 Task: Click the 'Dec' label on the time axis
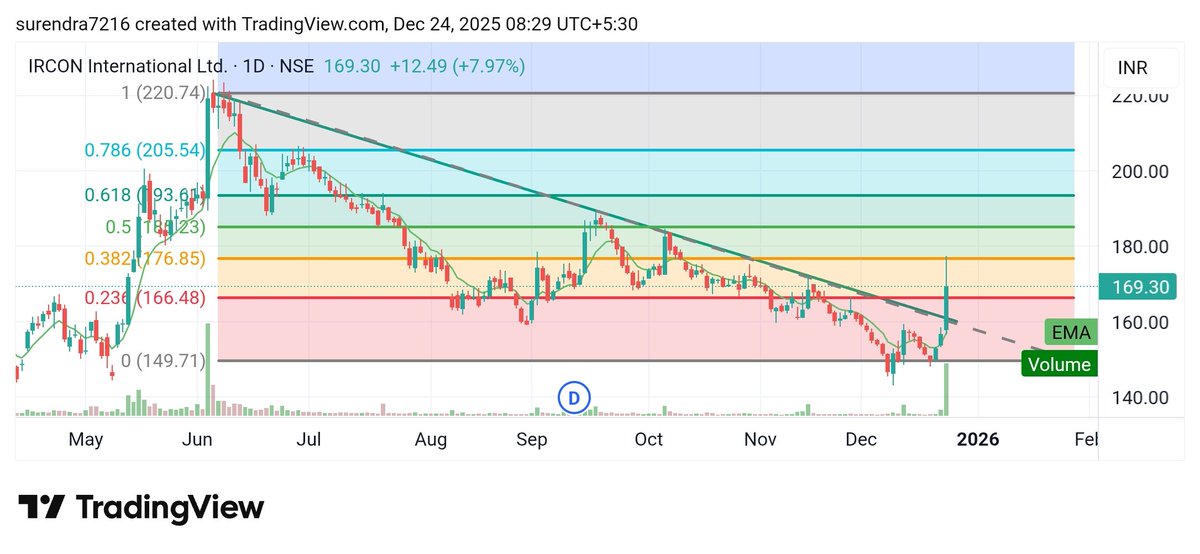click(x=861, y=439)
